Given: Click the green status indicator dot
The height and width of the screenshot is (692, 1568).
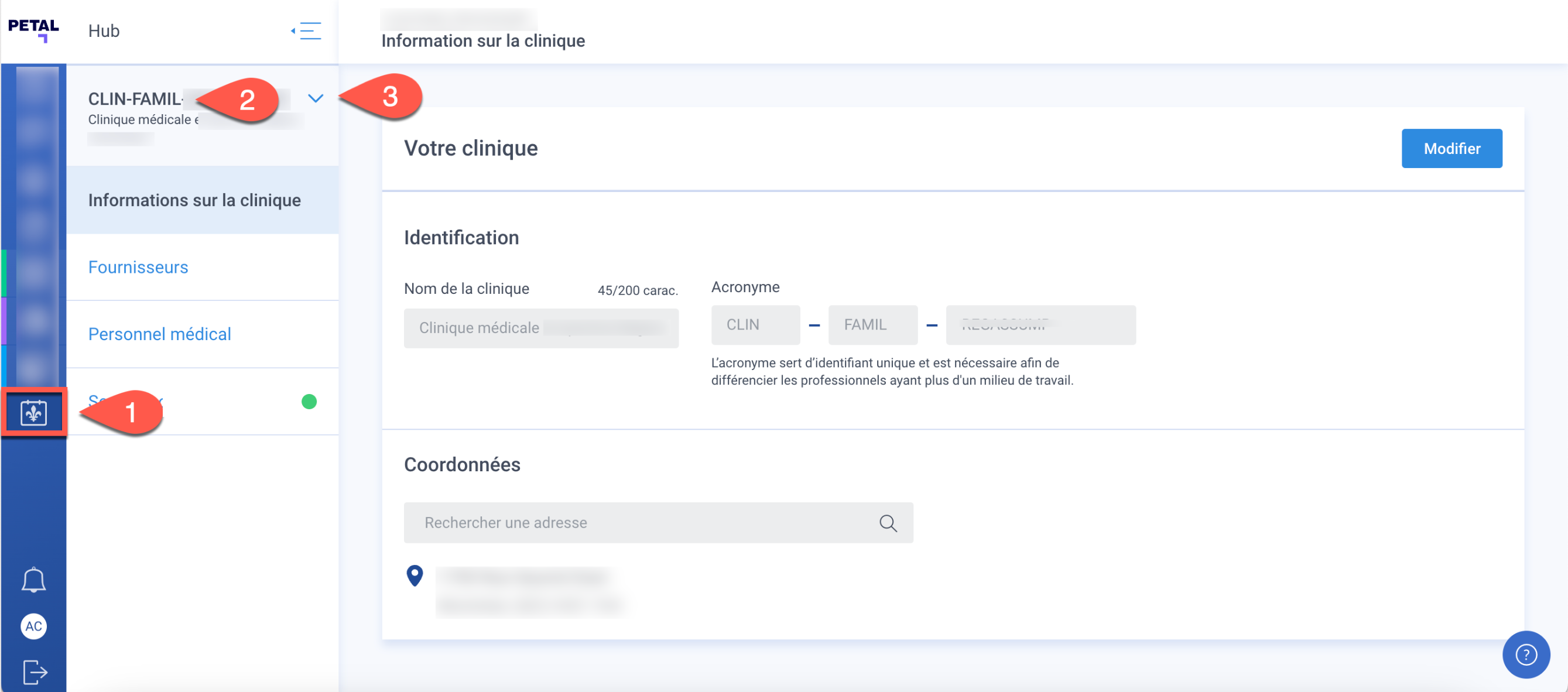Looking at the screenshot, I should [x=309, y=402].
